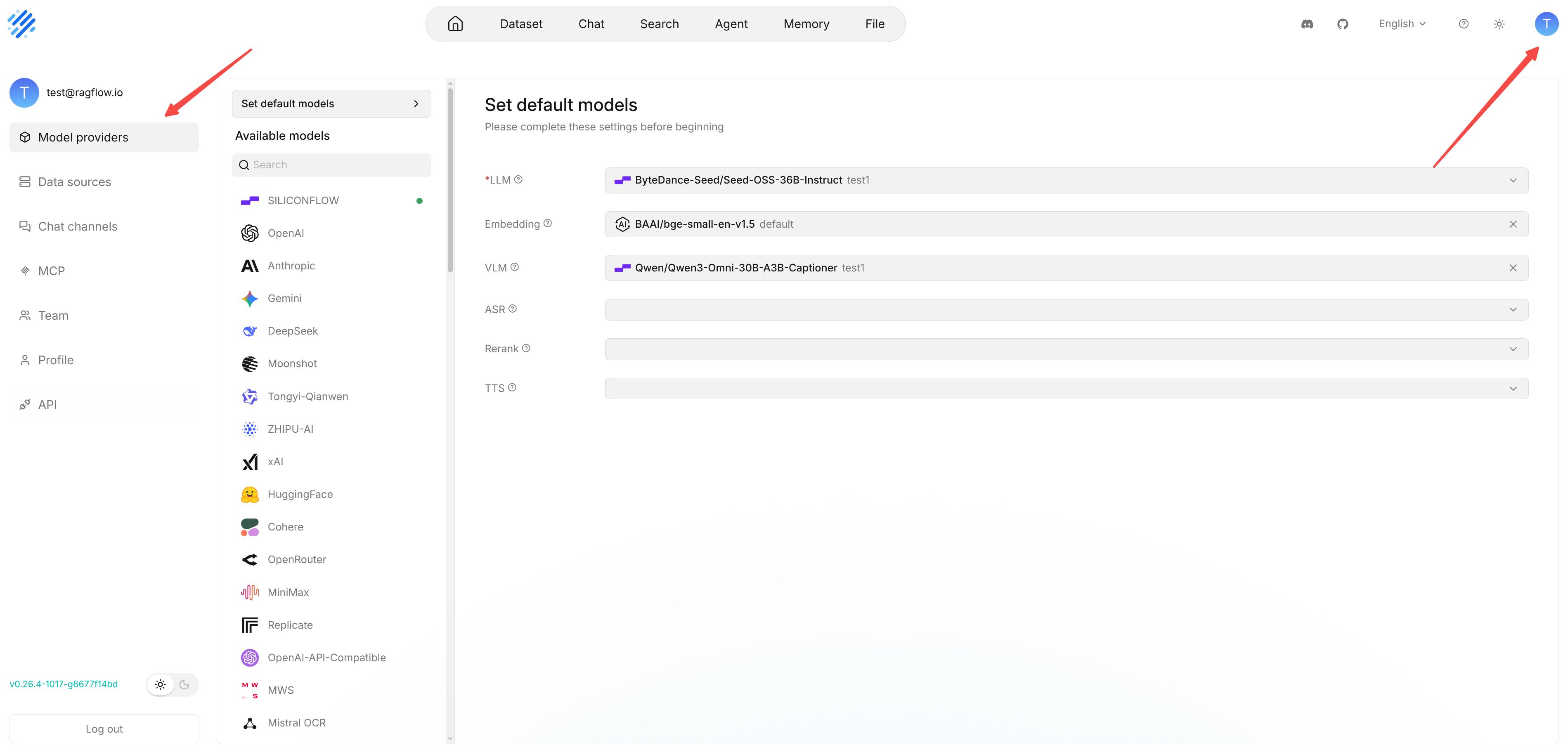1568x752 pixels.
Task: Clear the VLM model selection
Action: point(1513,268)
